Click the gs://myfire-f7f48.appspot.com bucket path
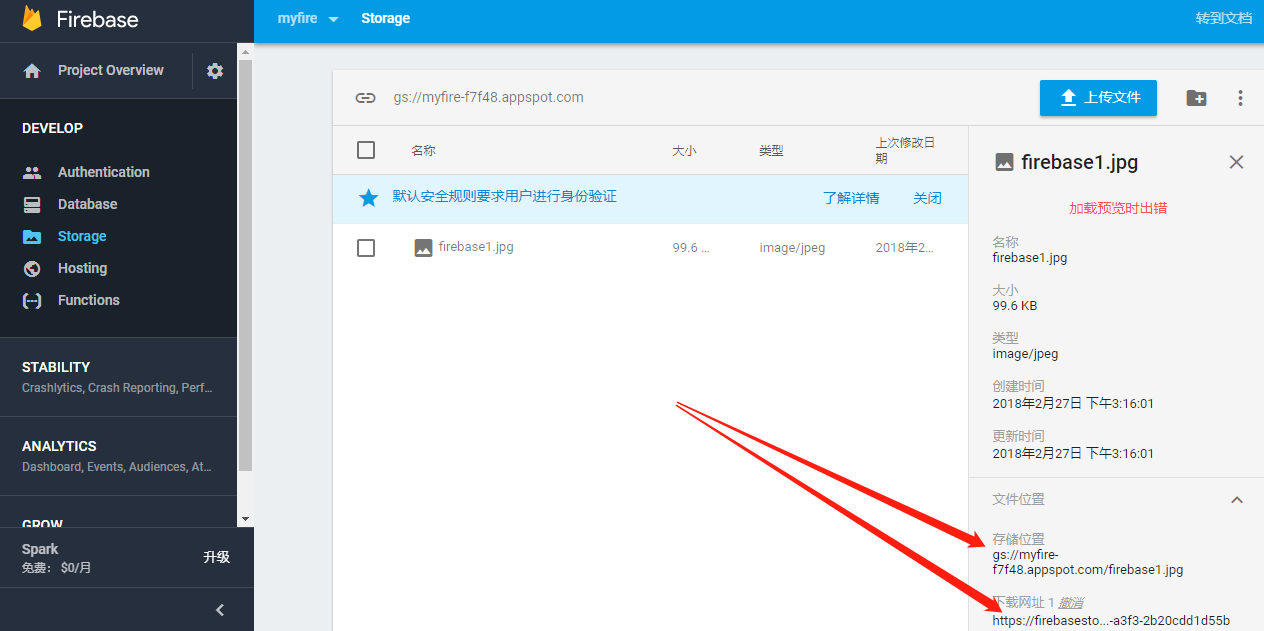 coord(488,97)
